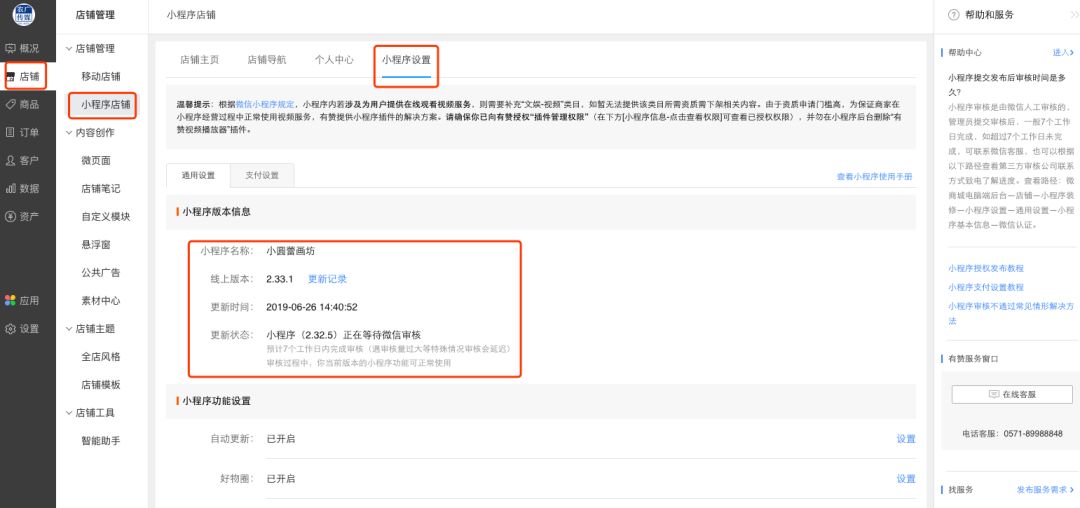The width and height of the screenshot is (1080, 508).
Task: Open 概况 overview in left sidebar
Action: tap(23, 48)
